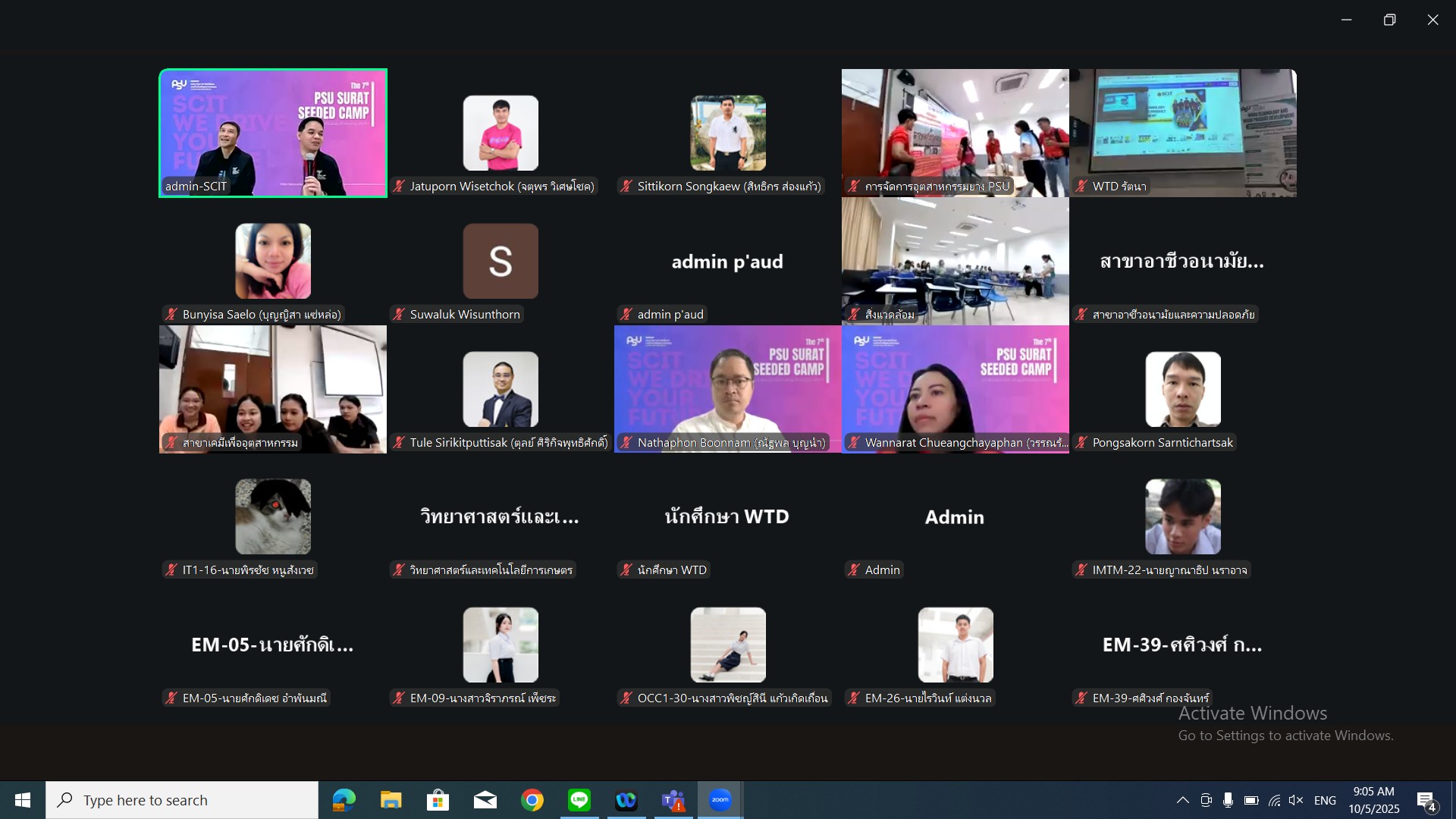This screenshot has height=819, width=1456.
Task: Click the Zoom taskbar icon
Action: coord(720,800)
